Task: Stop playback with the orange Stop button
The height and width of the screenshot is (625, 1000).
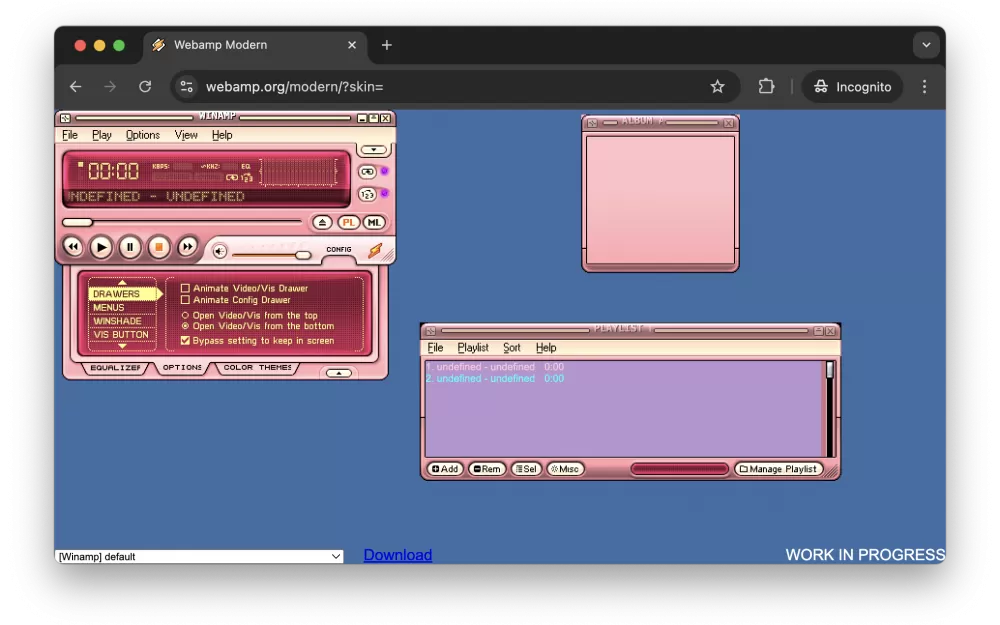Action: click(159, 247)
